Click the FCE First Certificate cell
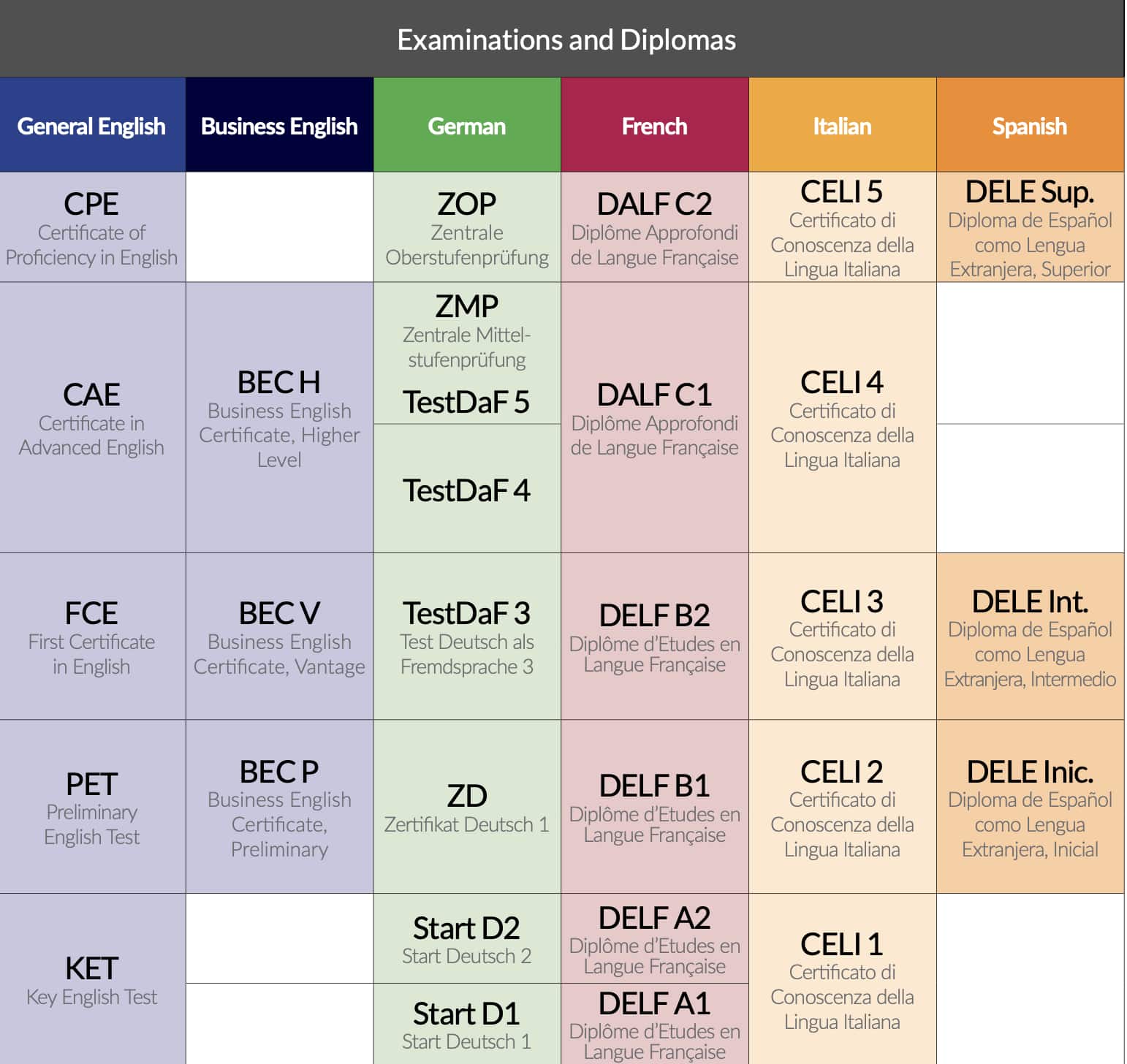This screenshot has height=1064, width=1127. point(92,636)
